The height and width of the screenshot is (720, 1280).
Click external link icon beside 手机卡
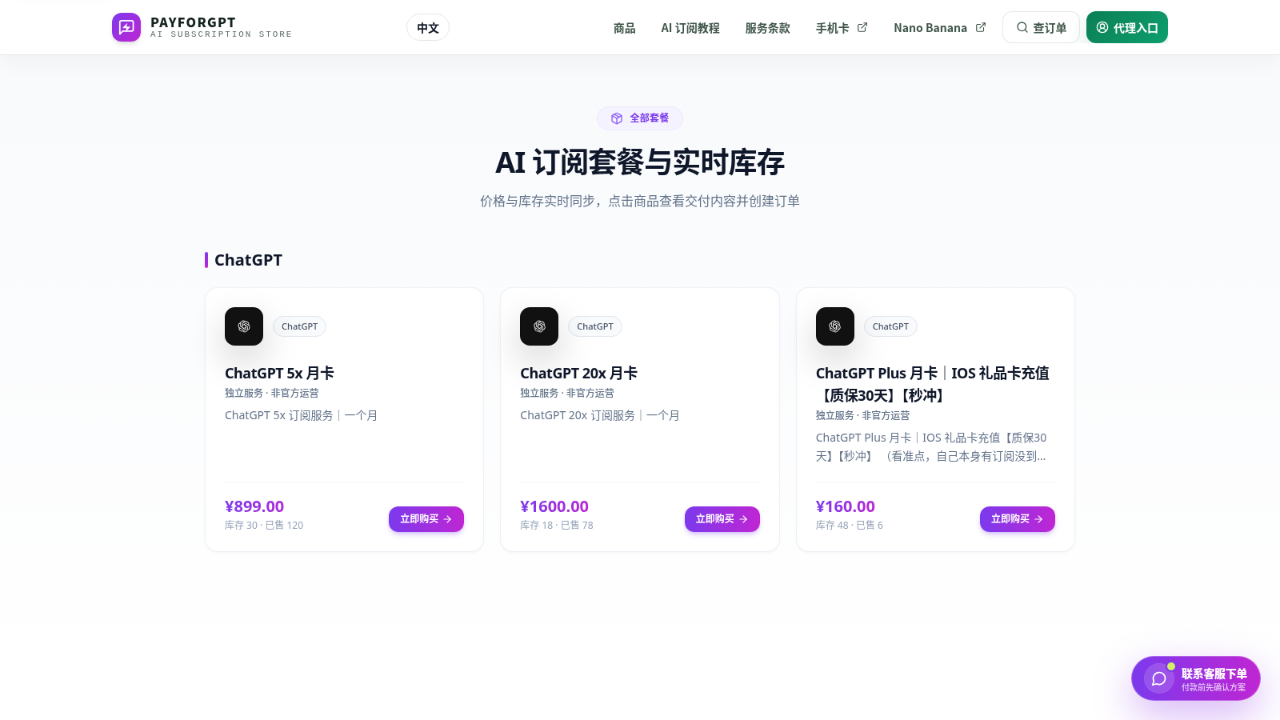[863, 27]
